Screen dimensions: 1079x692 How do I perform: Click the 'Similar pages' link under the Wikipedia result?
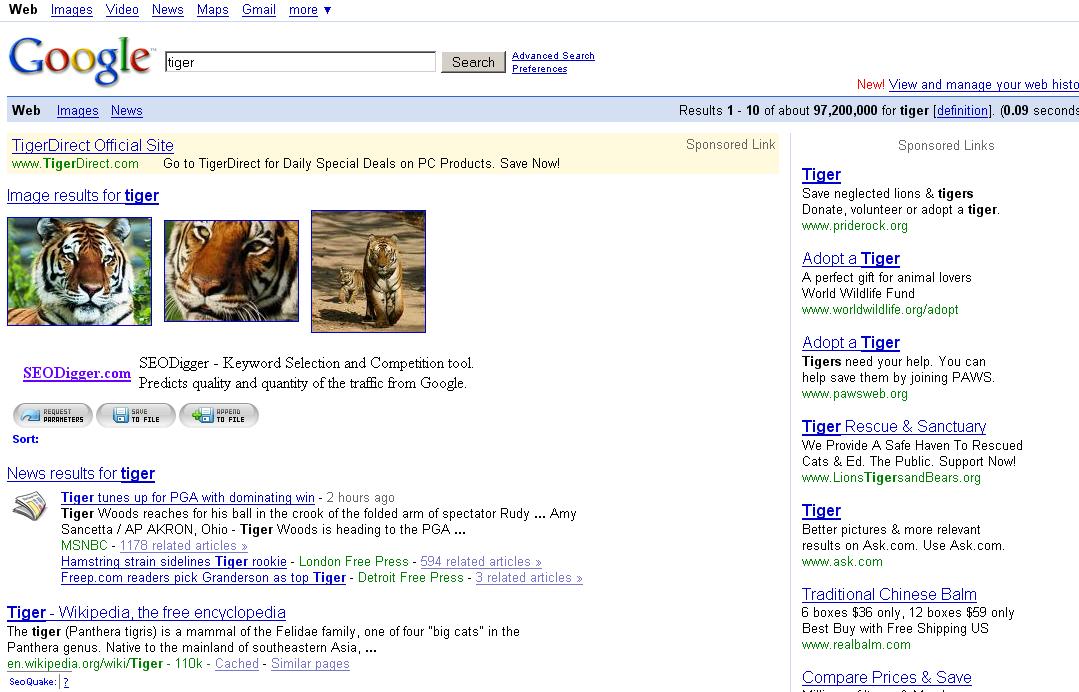[310, 663]
